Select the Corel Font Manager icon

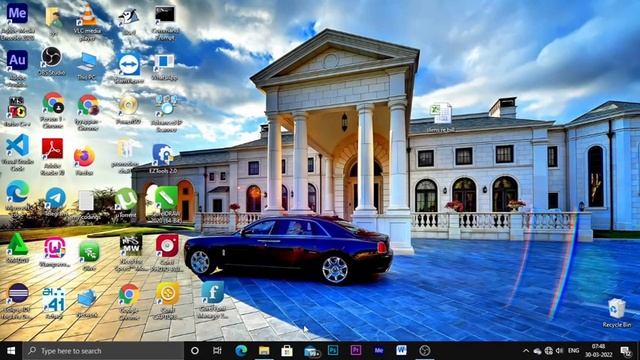click(212, 300)
